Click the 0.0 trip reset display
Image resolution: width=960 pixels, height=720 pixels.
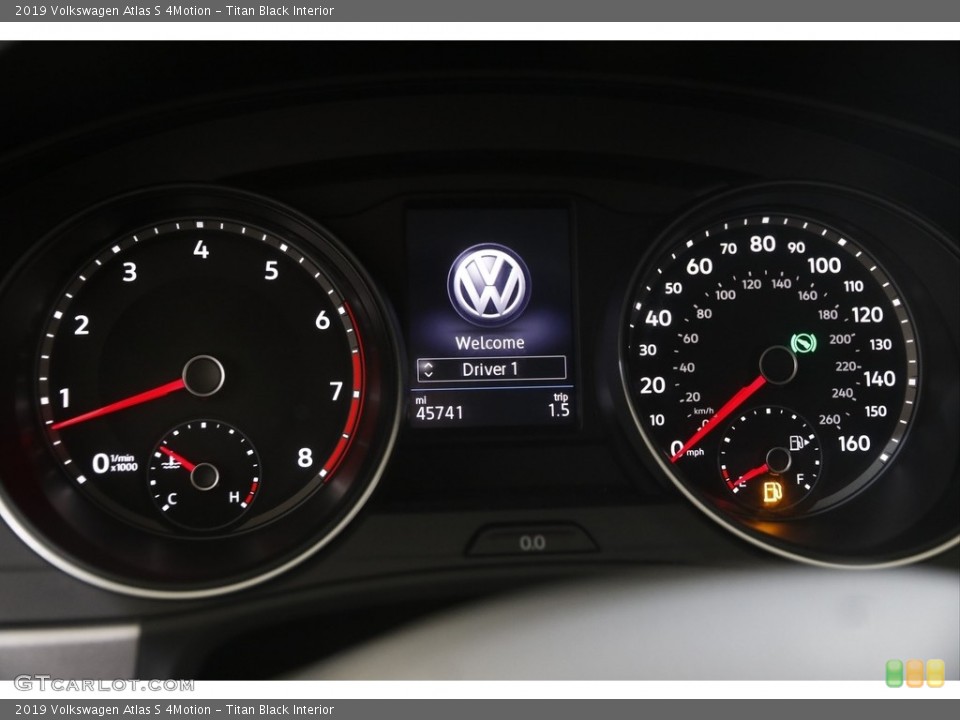(x=532, y=542)
